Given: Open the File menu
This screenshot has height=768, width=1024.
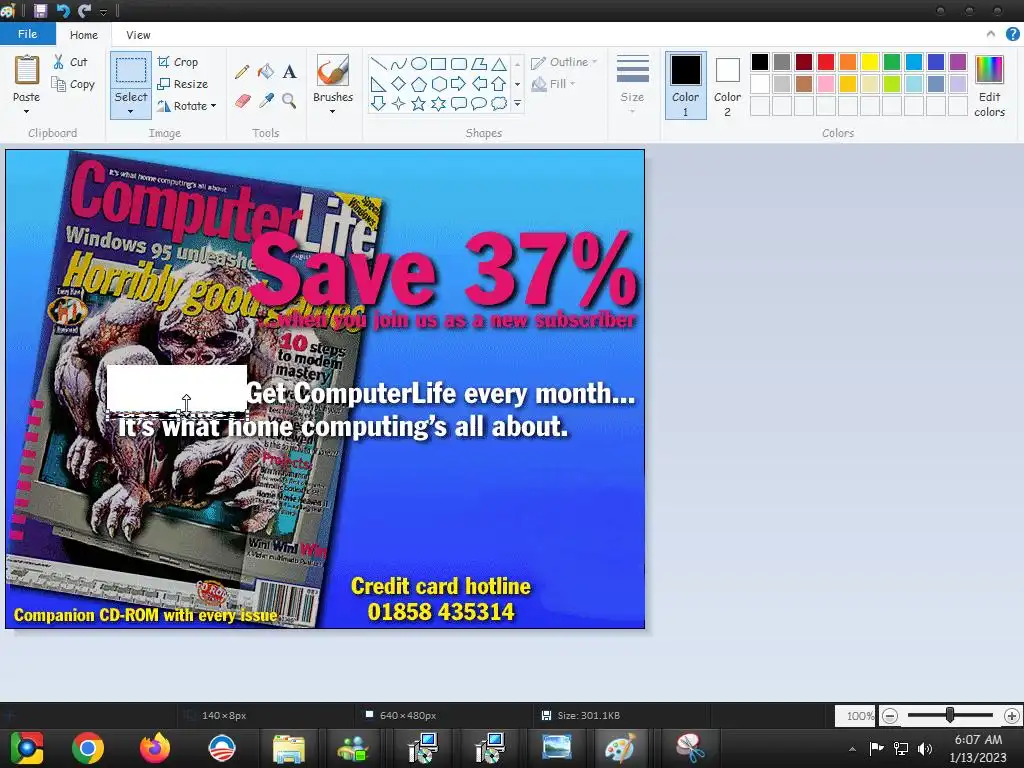Looking at the screenshot, I should pos(27,34).
